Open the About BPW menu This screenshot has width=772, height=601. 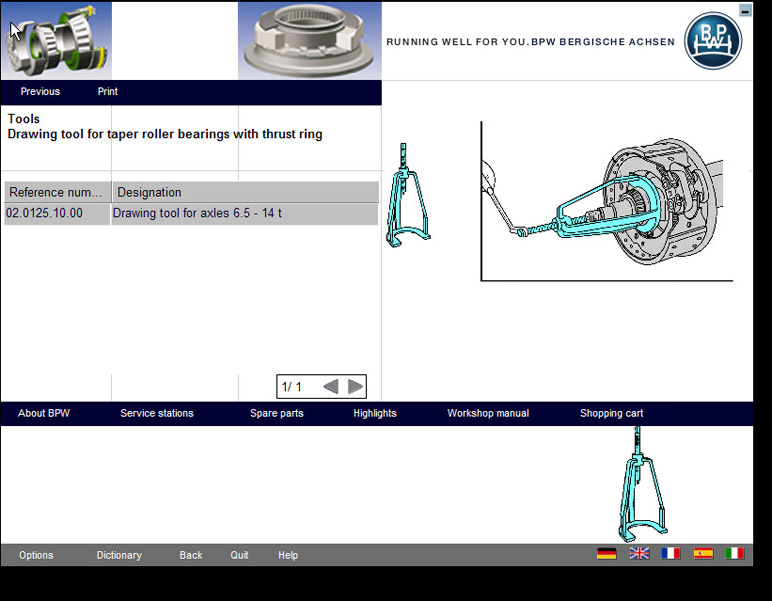click(44, 414)
